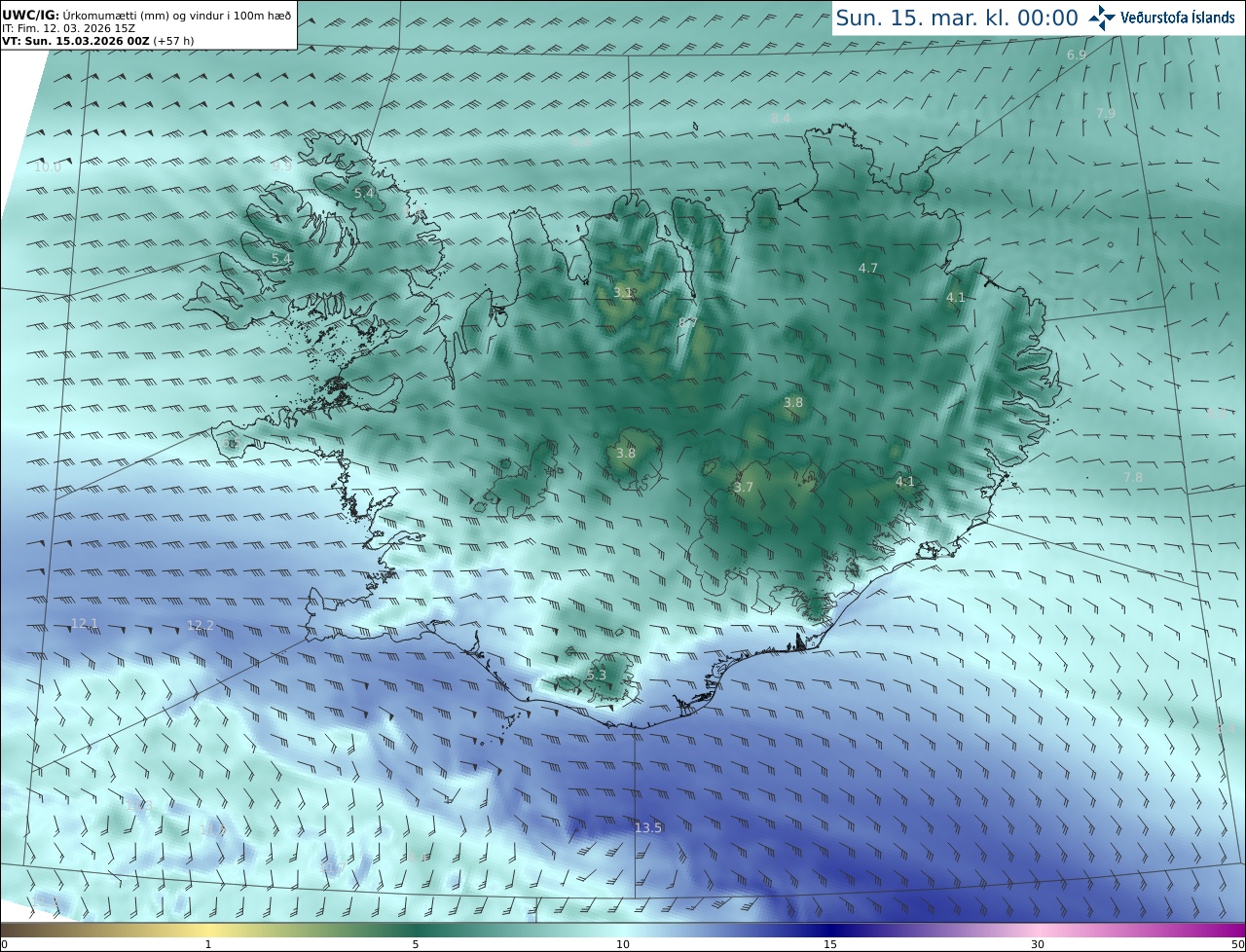The height and width of the screenshot is (952, 1246).
Task: Click the 6.9 value on the map
Action: click(x=1077, y=55)
